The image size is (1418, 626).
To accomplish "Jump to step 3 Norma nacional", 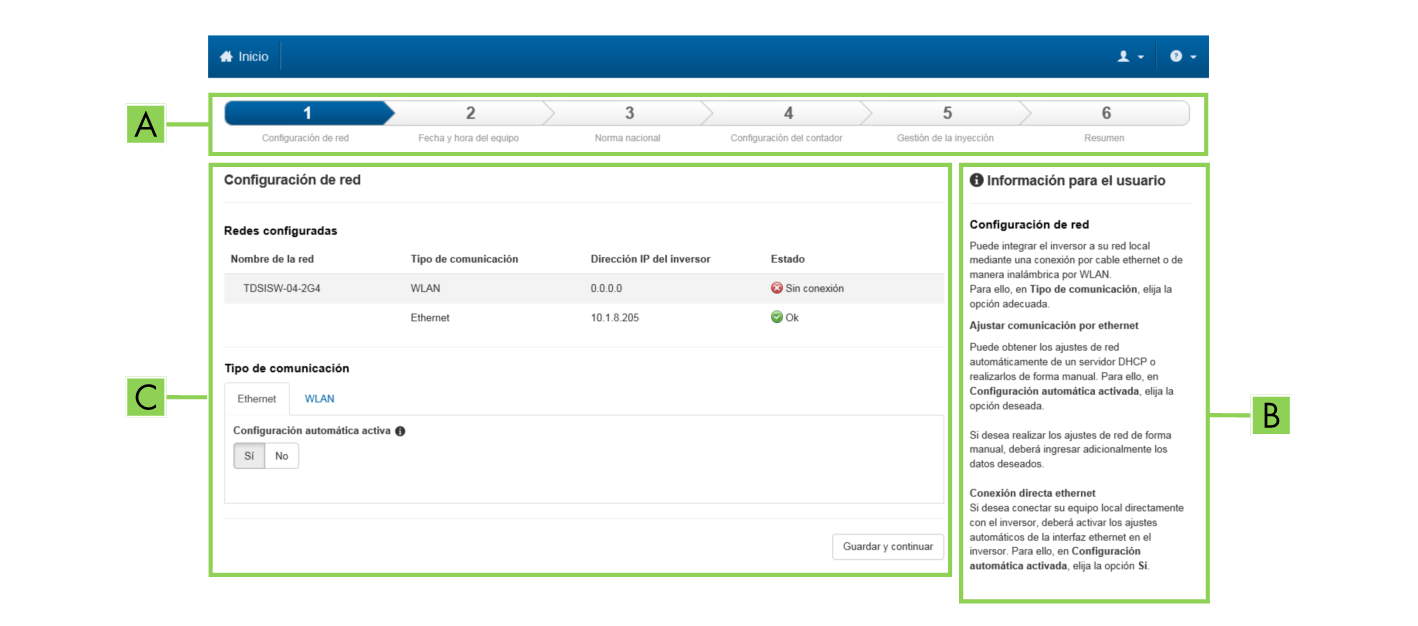I will [628, 113].
